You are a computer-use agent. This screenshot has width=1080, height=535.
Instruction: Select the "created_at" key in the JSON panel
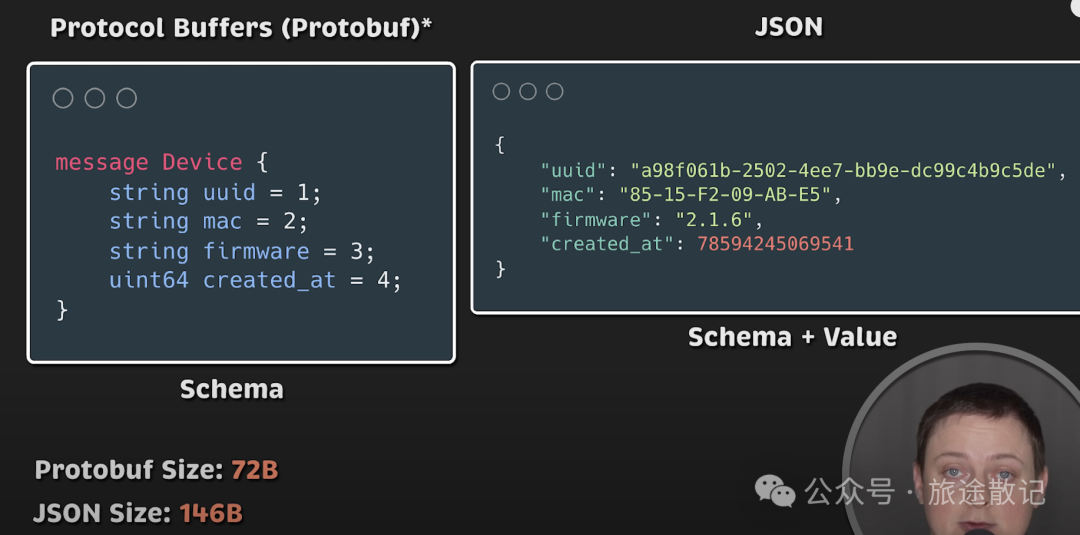coord(607,244)
